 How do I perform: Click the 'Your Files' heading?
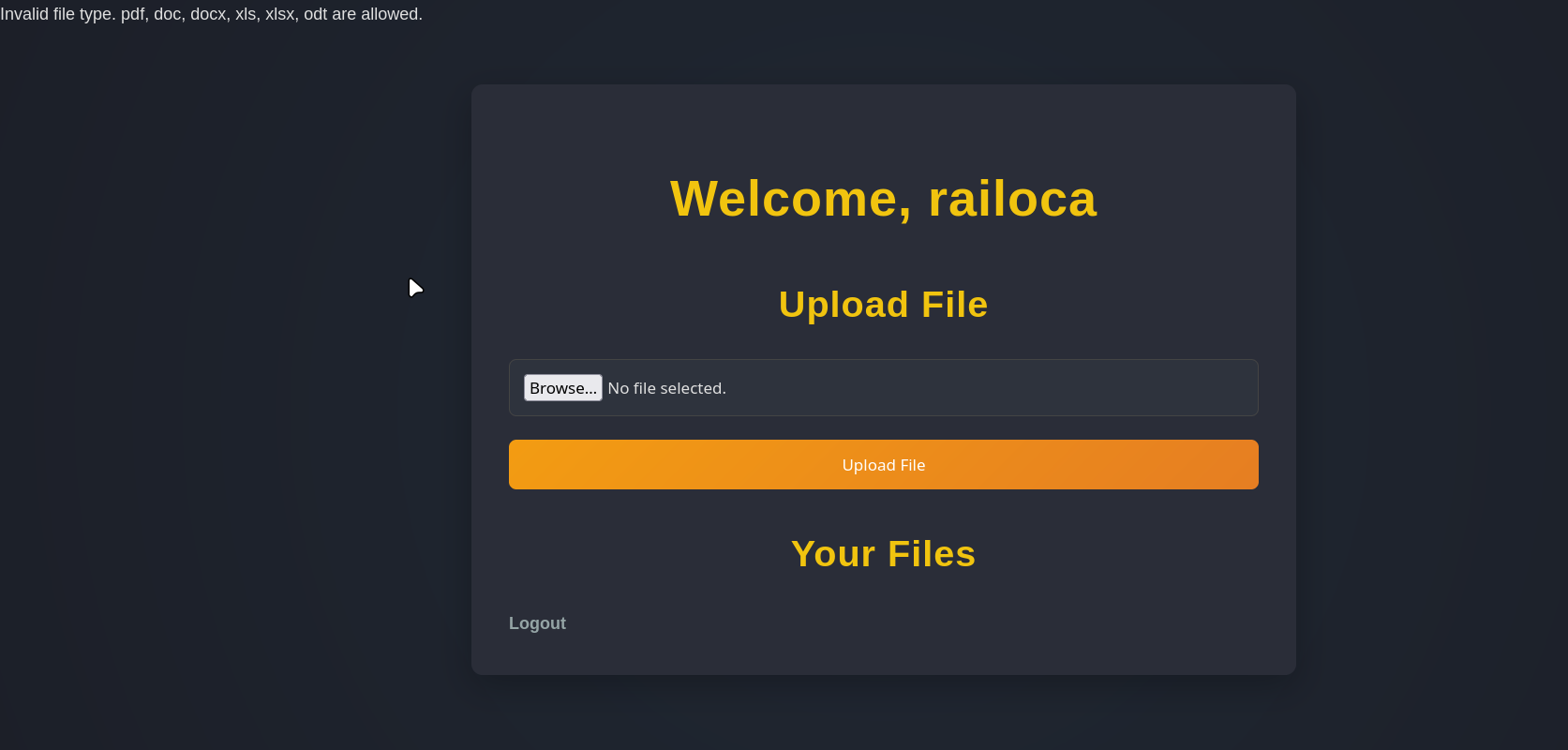point(883,554)
